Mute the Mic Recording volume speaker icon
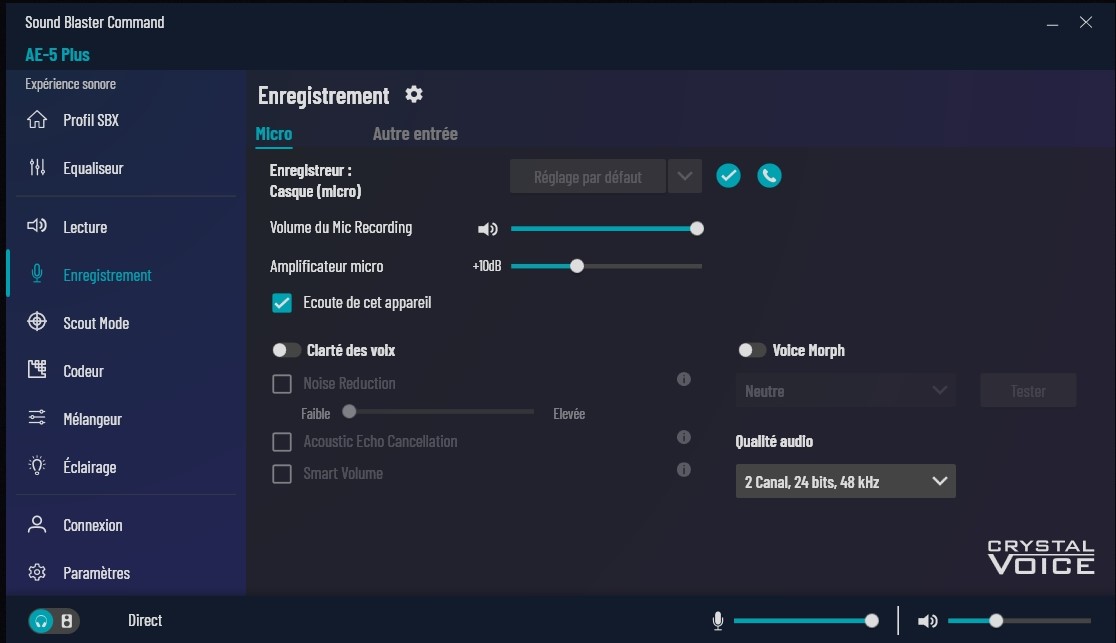This screenshot has height=643, width=1116. click(488, 229)
